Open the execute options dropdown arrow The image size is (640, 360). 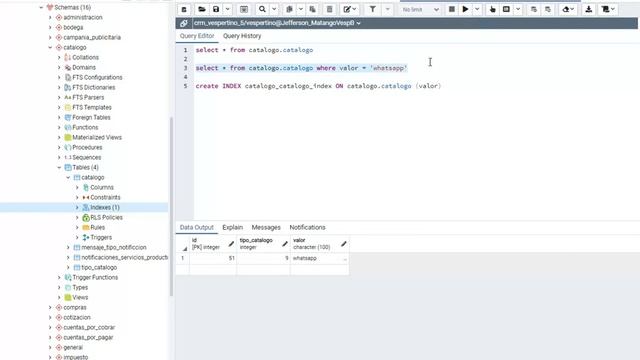tap(477, 9)
